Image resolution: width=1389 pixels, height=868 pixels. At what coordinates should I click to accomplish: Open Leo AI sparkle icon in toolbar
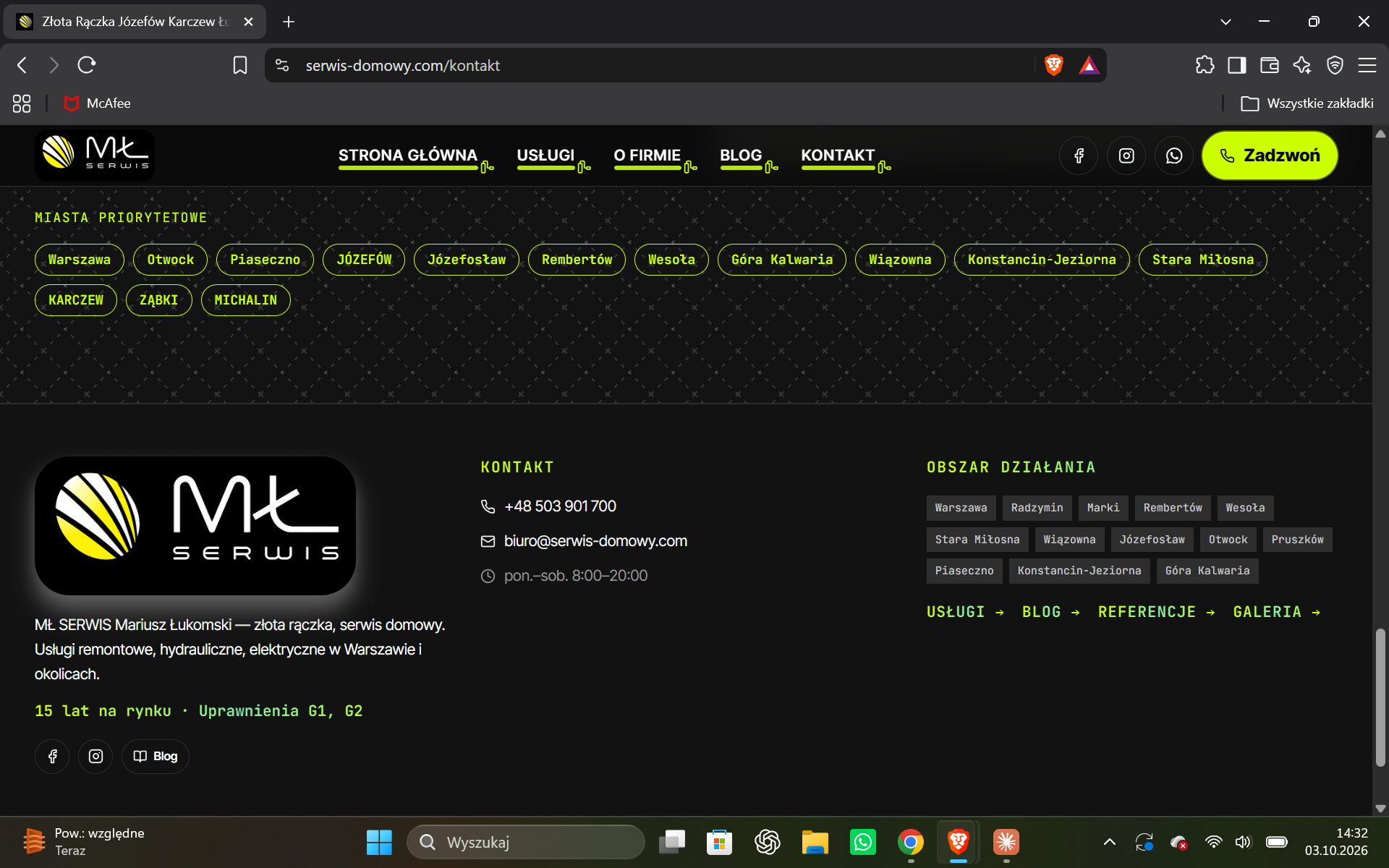(x=1302, y=65)
